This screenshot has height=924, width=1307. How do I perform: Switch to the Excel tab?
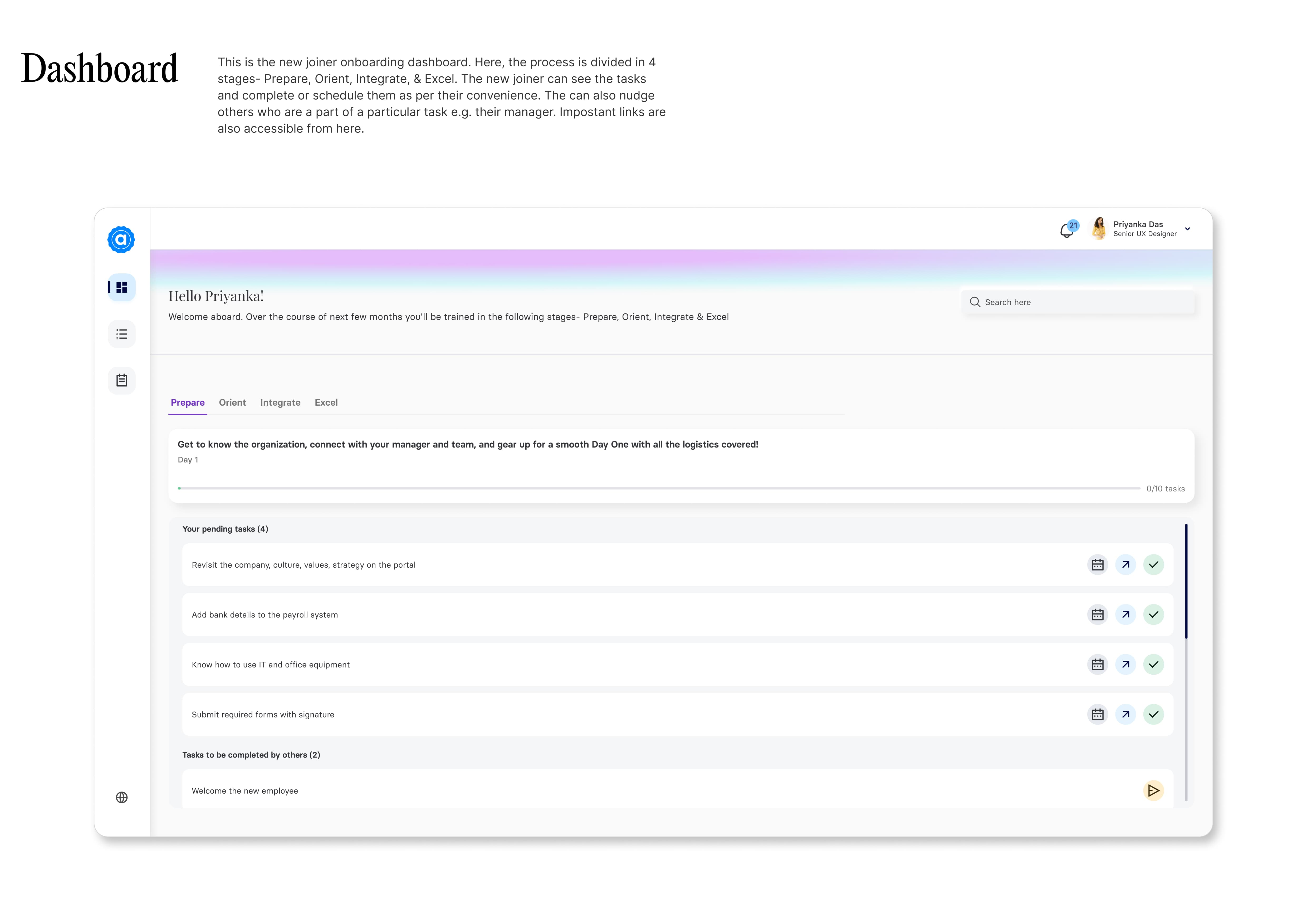326,402
